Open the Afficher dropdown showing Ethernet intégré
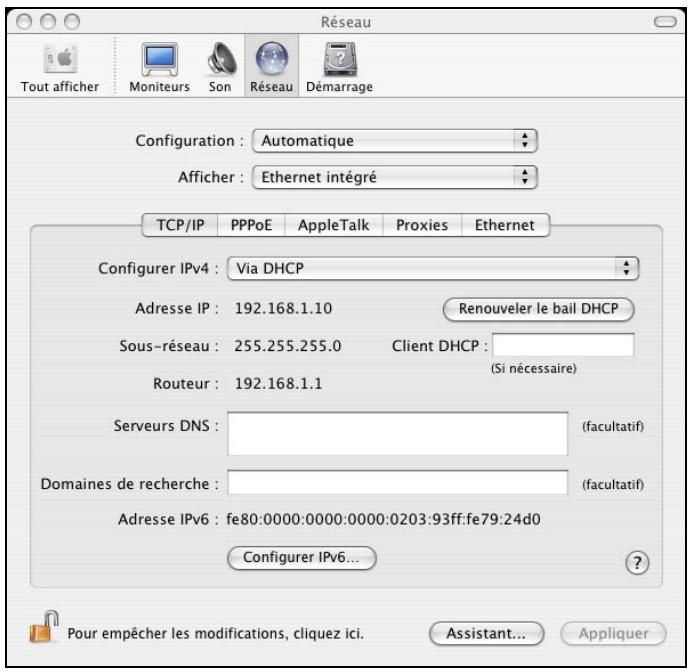Screen dimensions: 690x671 click(395, 177)
